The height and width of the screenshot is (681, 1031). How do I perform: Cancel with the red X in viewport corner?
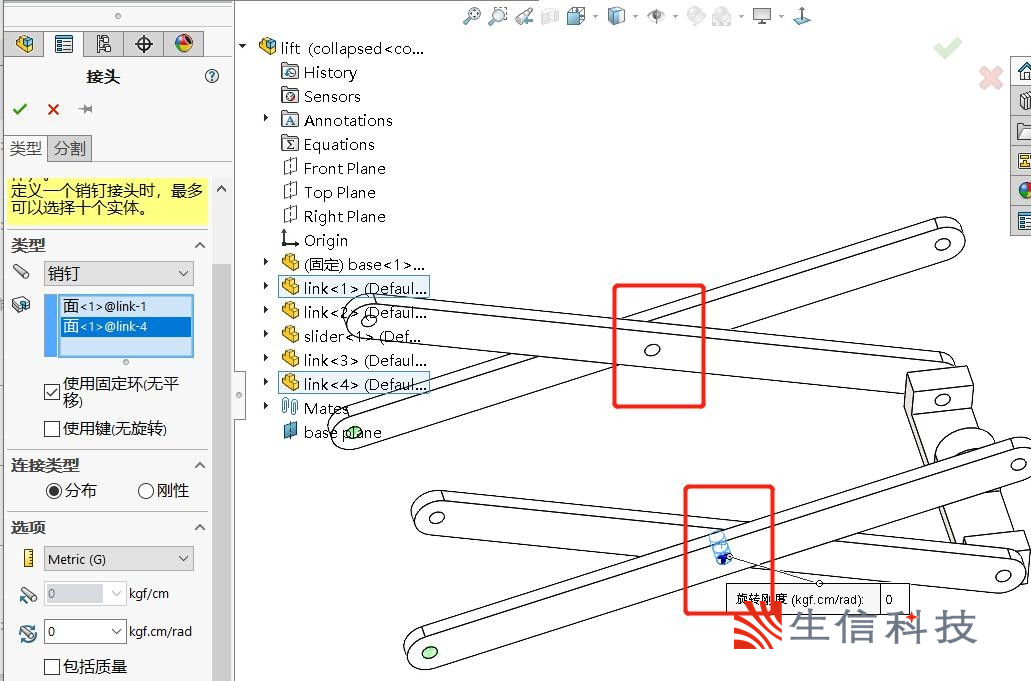pyautogui.click(x=991, y=78)
